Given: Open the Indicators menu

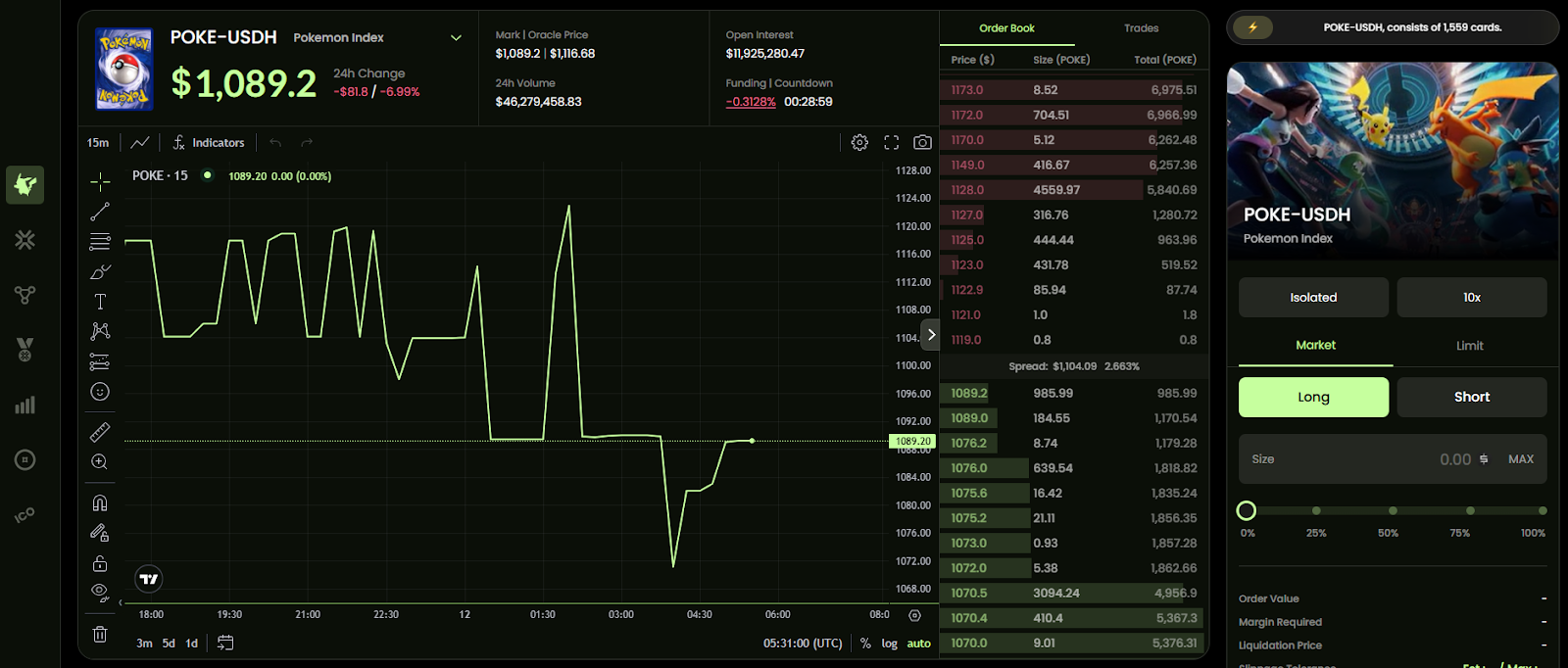Looking at the screenshot, I should coord(209,143).
